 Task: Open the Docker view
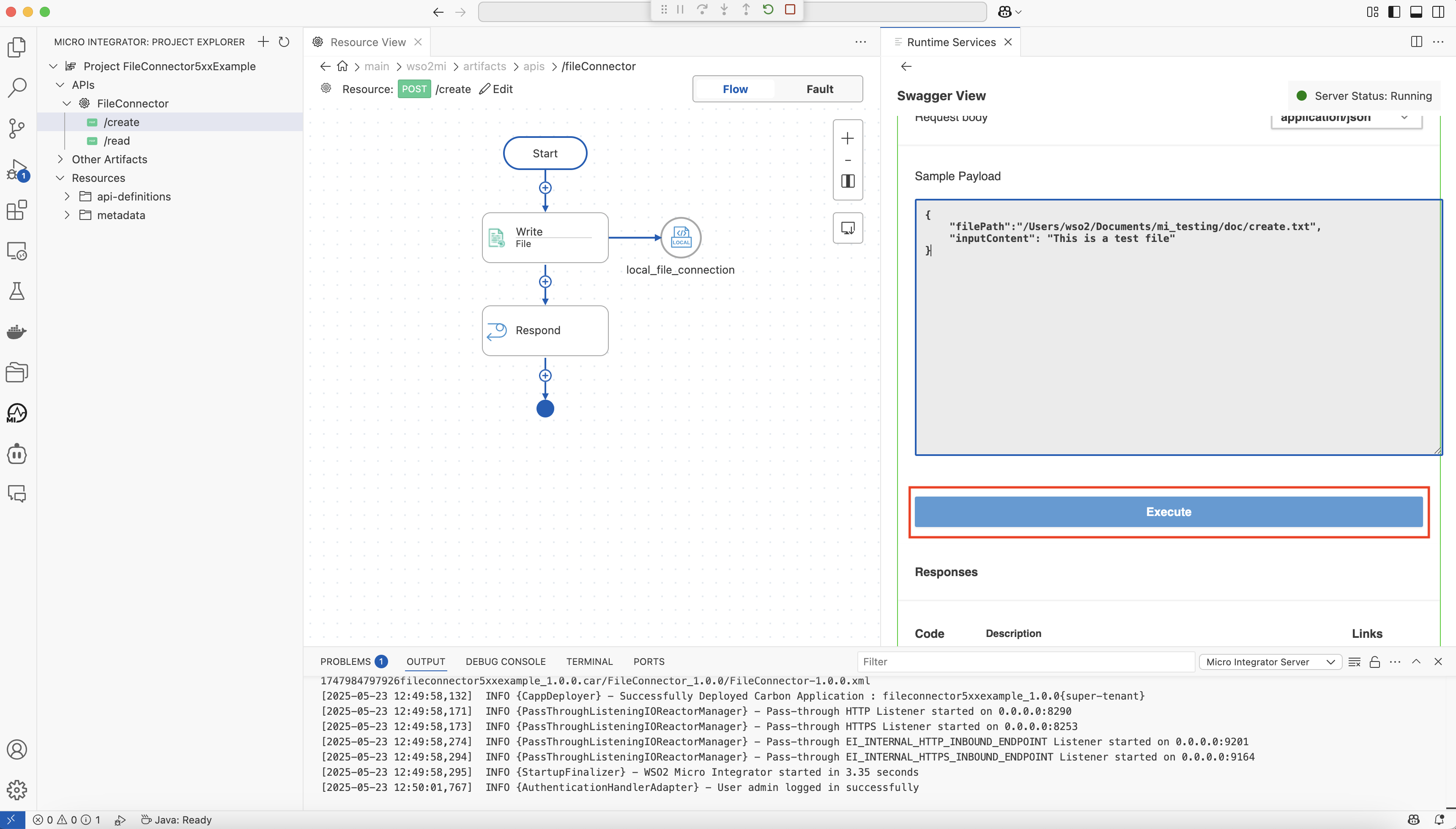tap(17, 332)
